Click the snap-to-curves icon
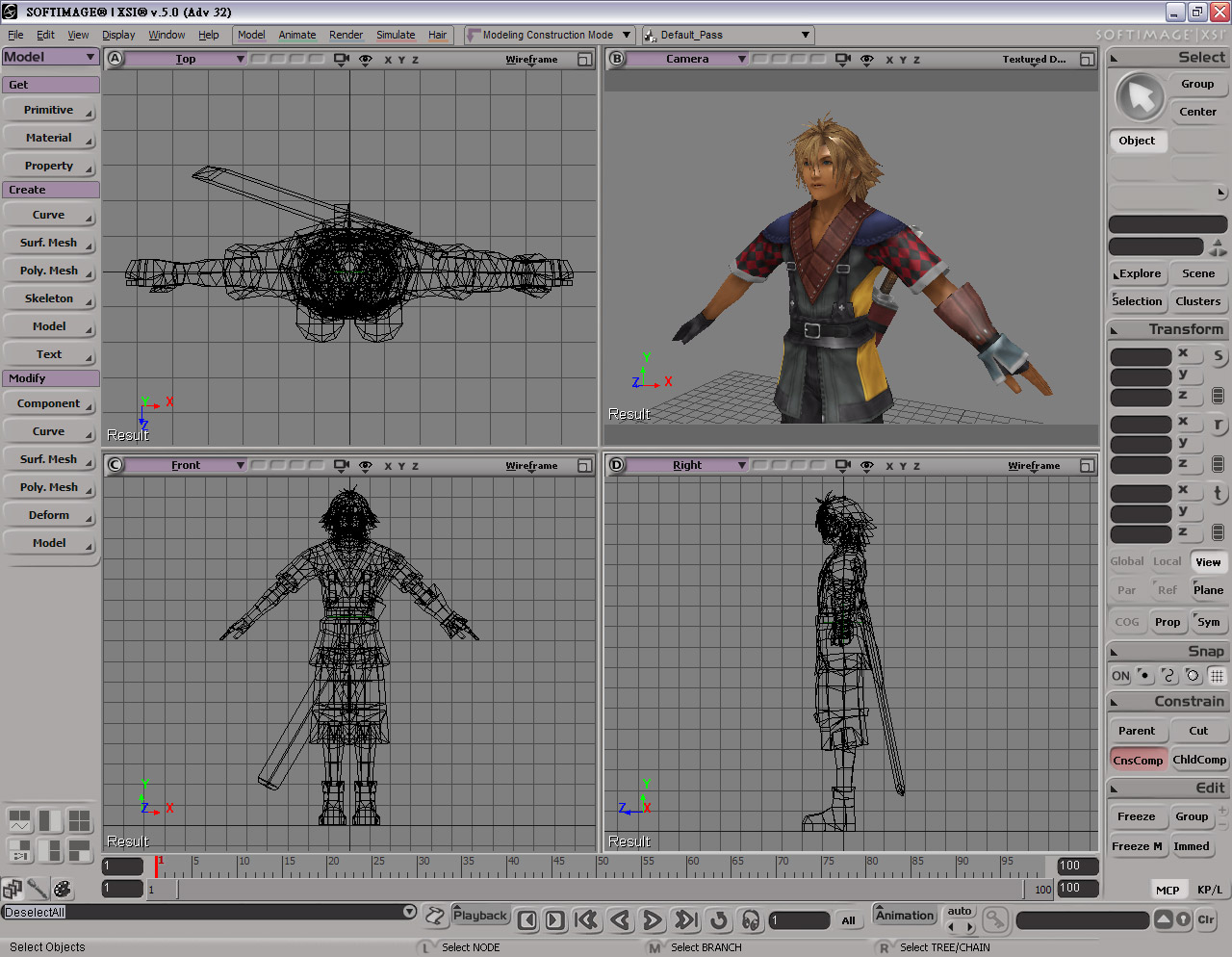1232x957 pixels. [x=1168, y=676]
